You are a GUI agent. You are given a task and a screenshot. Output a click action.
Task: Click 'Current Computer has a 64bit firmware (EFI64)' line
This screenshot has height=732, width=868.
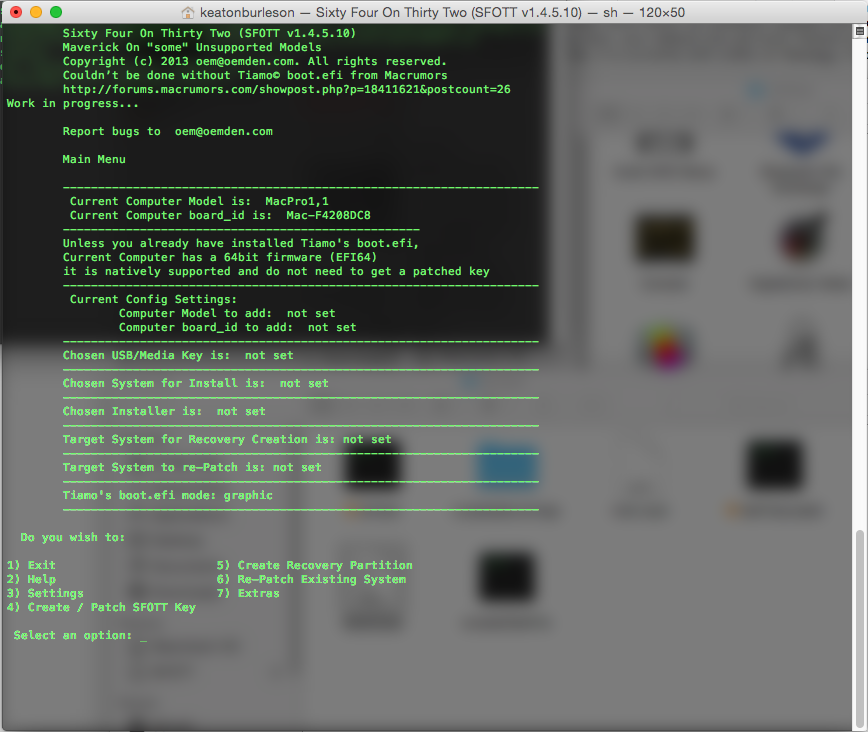coord(220,257)
